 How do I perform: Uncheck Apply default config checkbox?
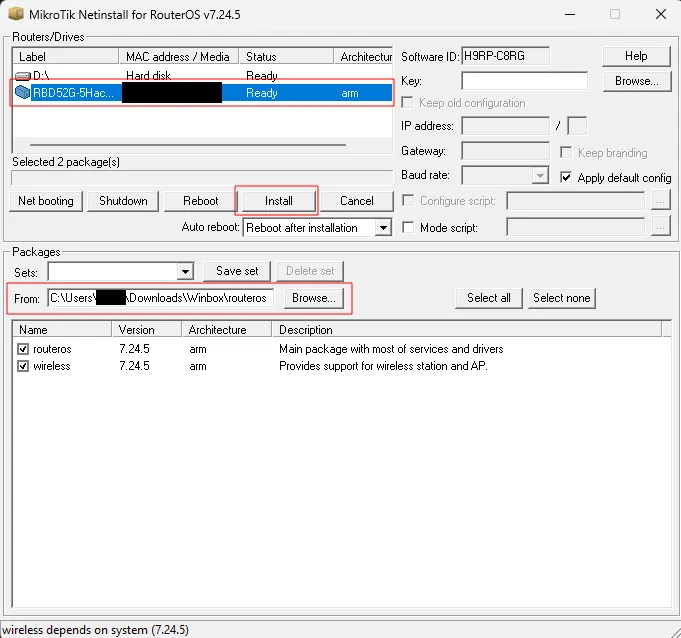coord(566,177)
